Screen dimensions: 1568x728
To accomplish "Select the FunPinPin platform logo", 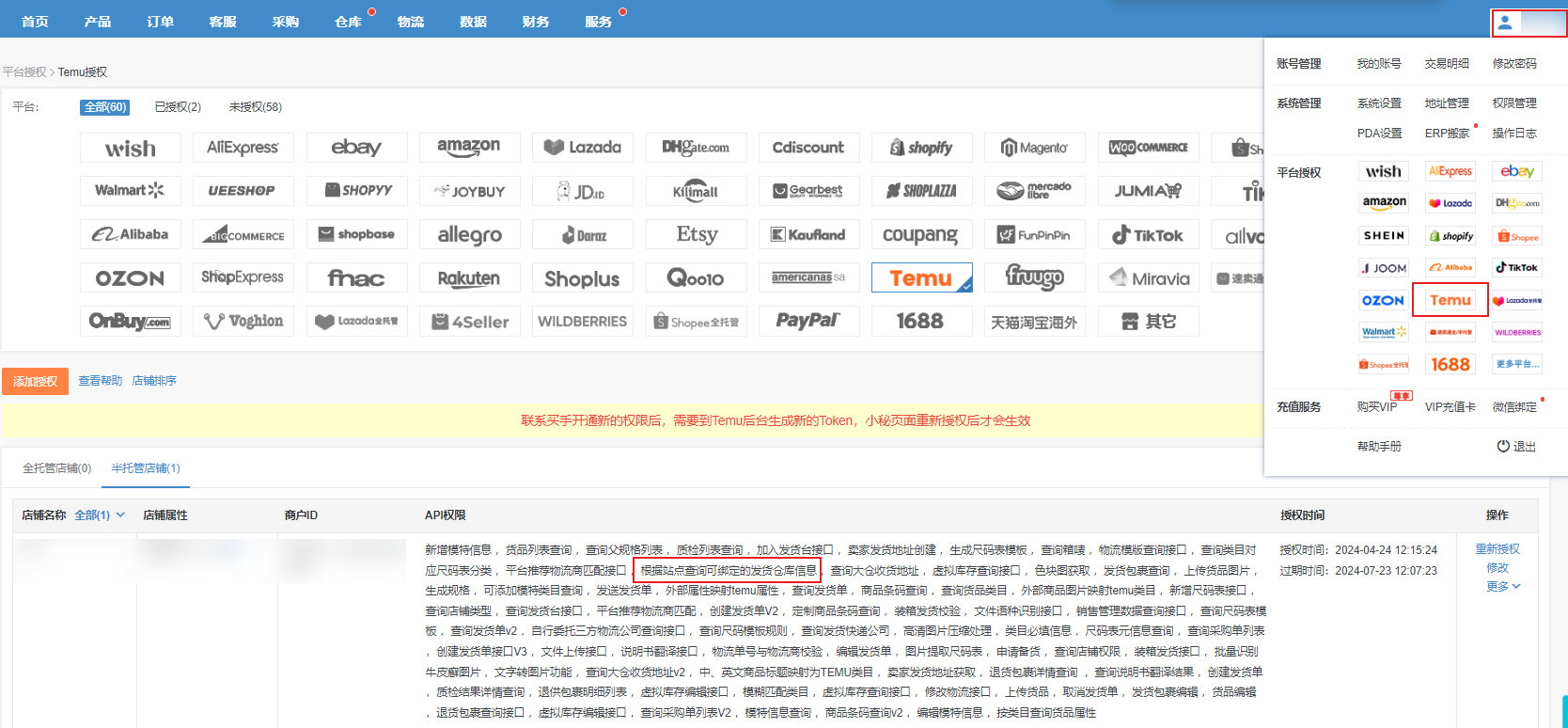I will (x=1034, y=234).
